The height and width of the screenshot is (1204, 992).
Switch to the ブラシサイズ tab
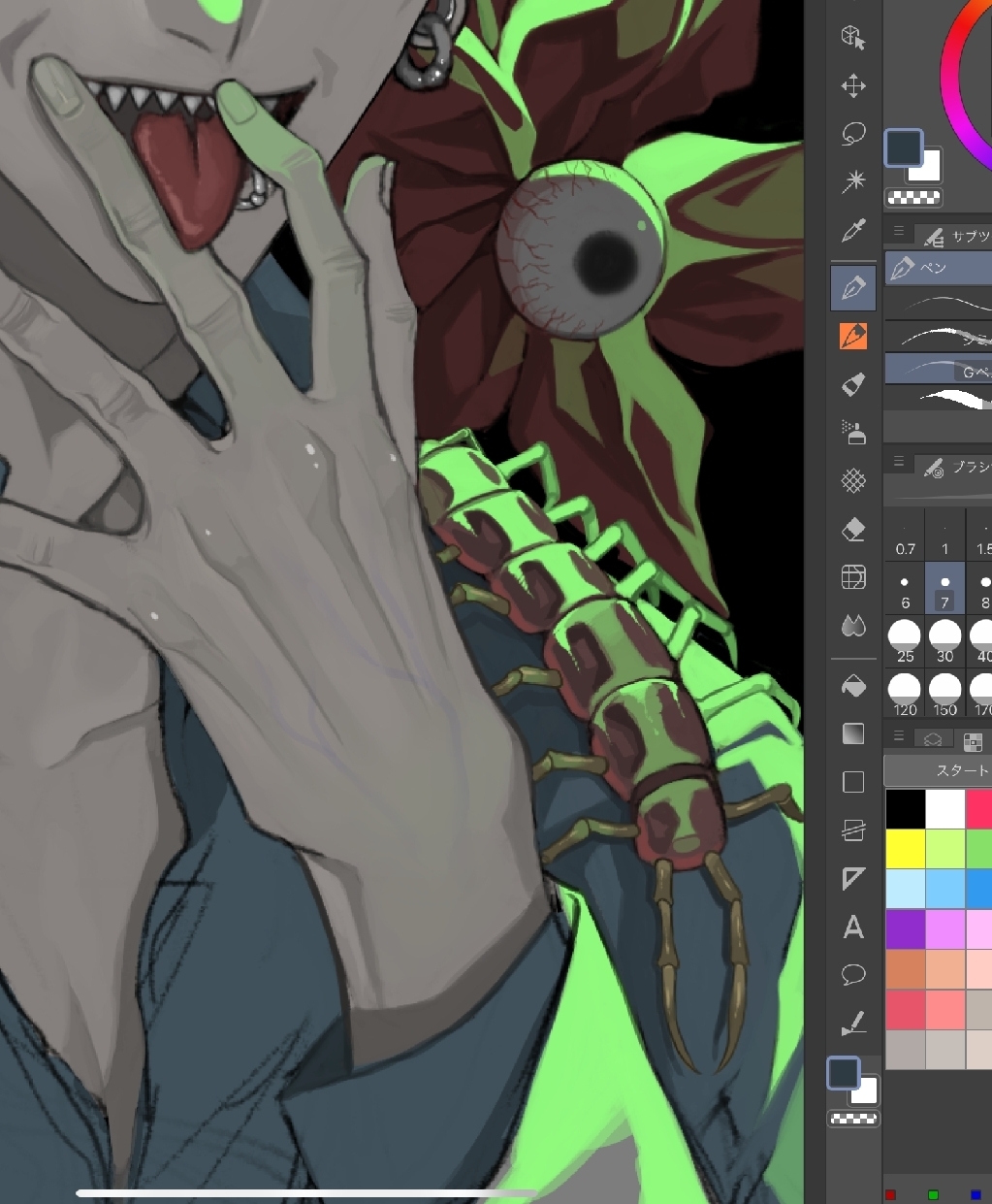tap(955, 468)
